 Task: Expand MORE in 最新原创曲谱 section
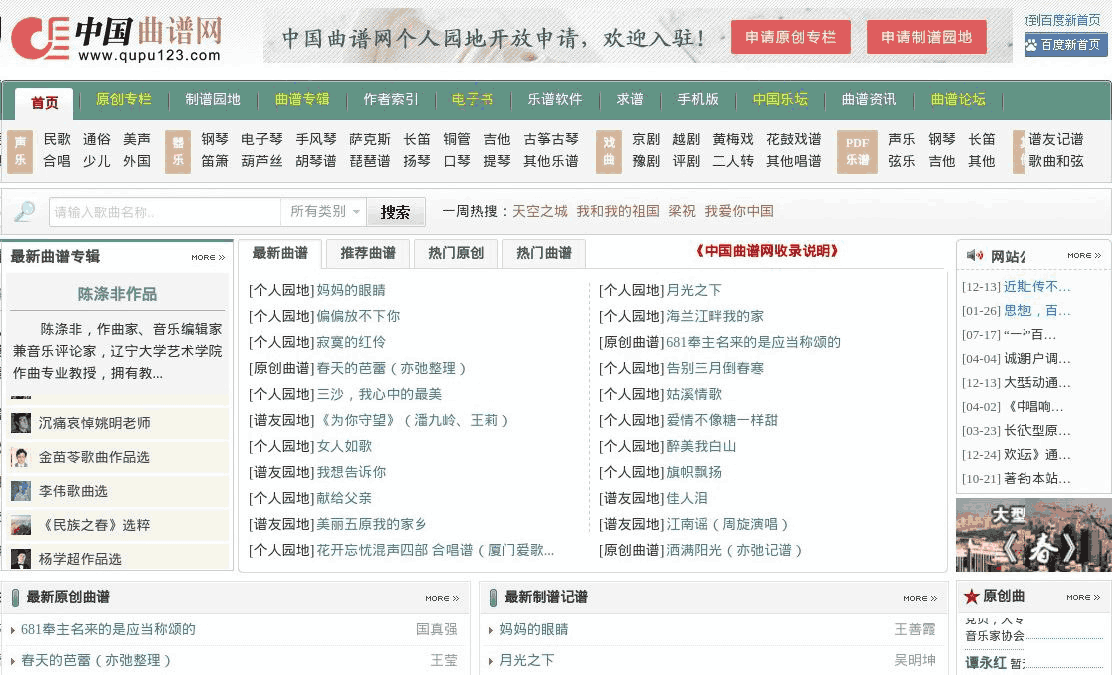442,598
